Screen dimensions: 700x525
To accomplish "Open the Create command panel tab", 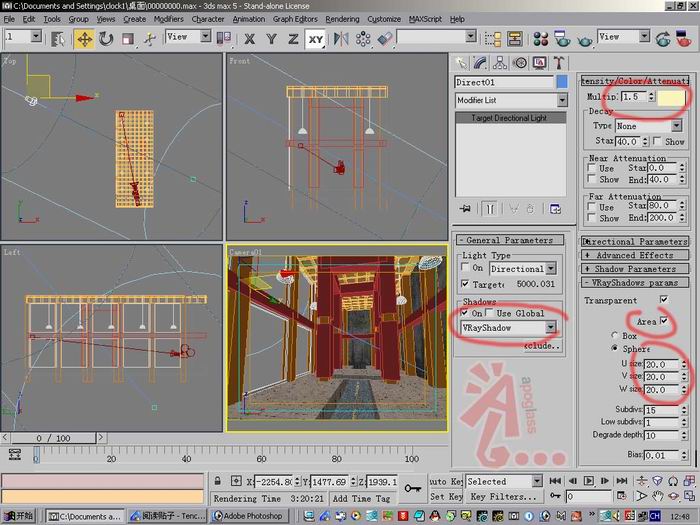I will pyautogui.click(x=461, y=63).
